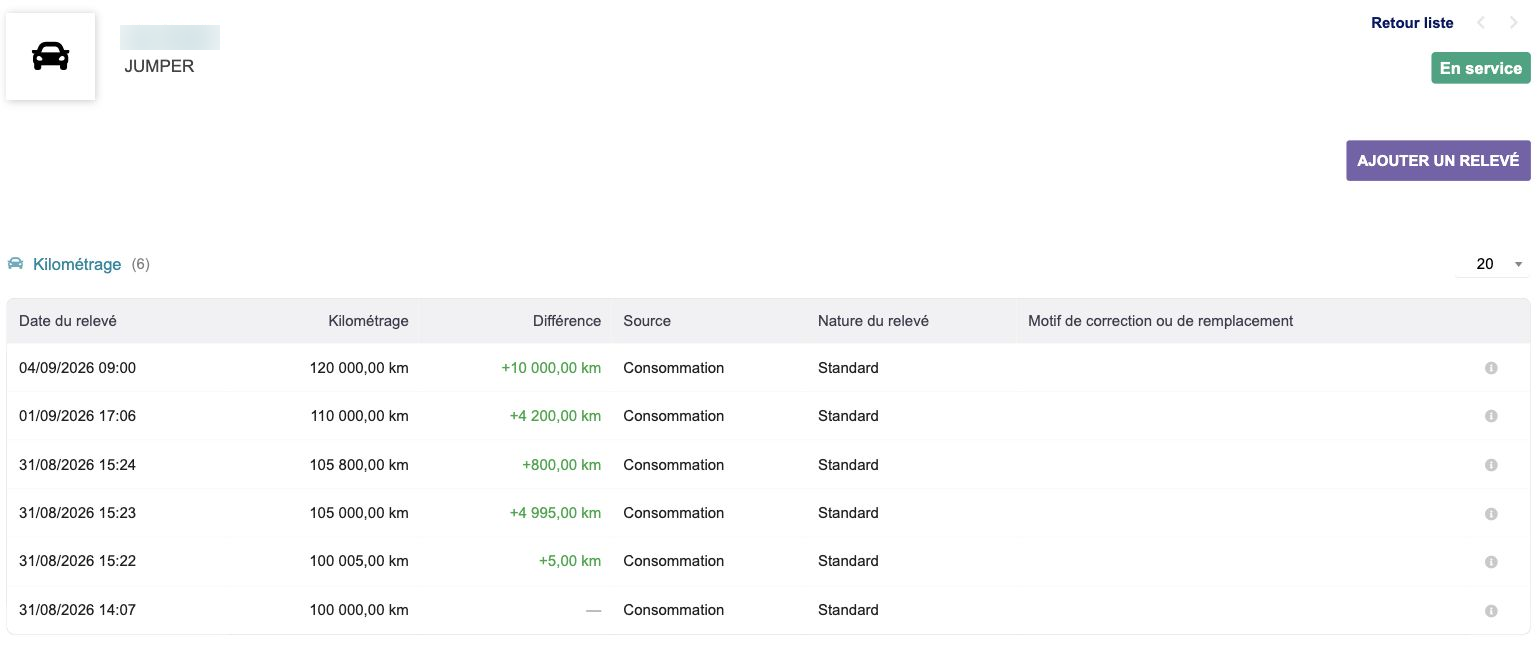The height and width of the screenshot is (650, 1540).
Task: Open info icon for 04/09/2026 09:00 reading
Action: (1491, 368)
